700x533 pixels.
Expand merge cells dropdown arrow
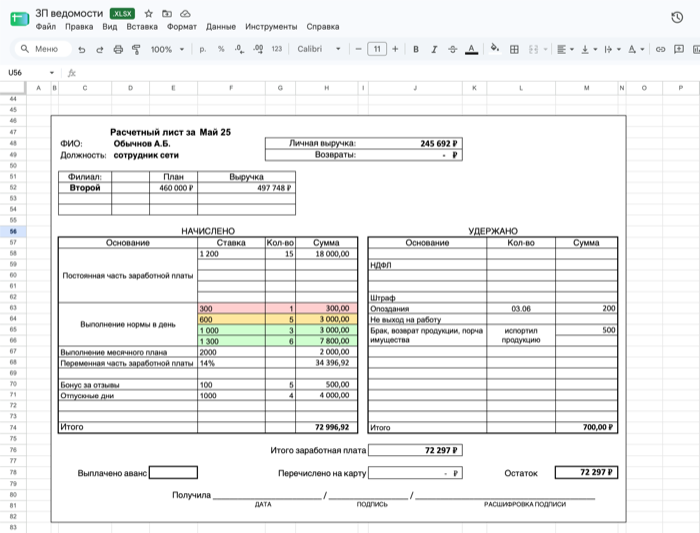[546, 50]
